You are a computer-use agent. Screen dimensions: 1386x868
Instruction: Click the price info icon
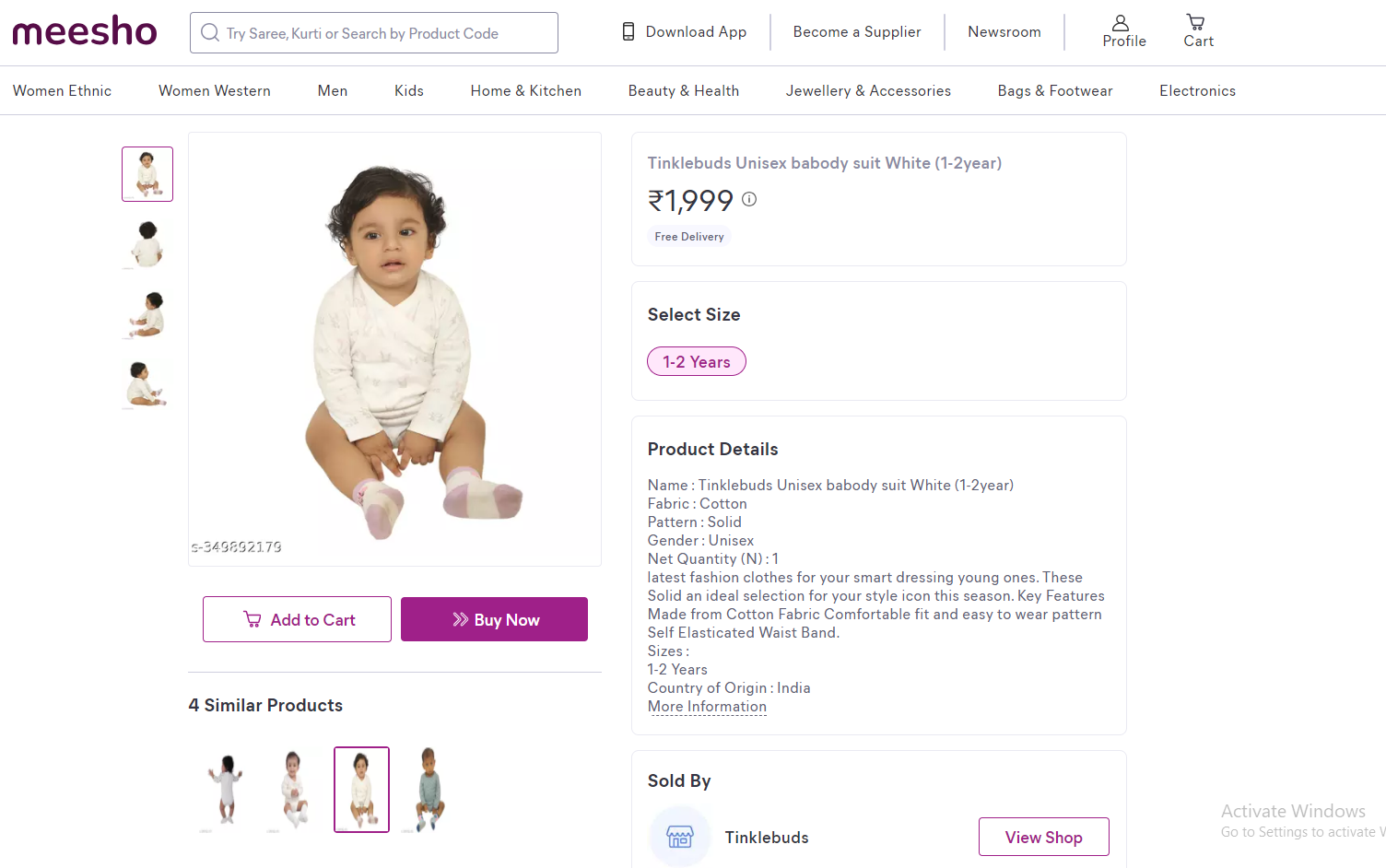pyautogui.click(x=749, y=199)
